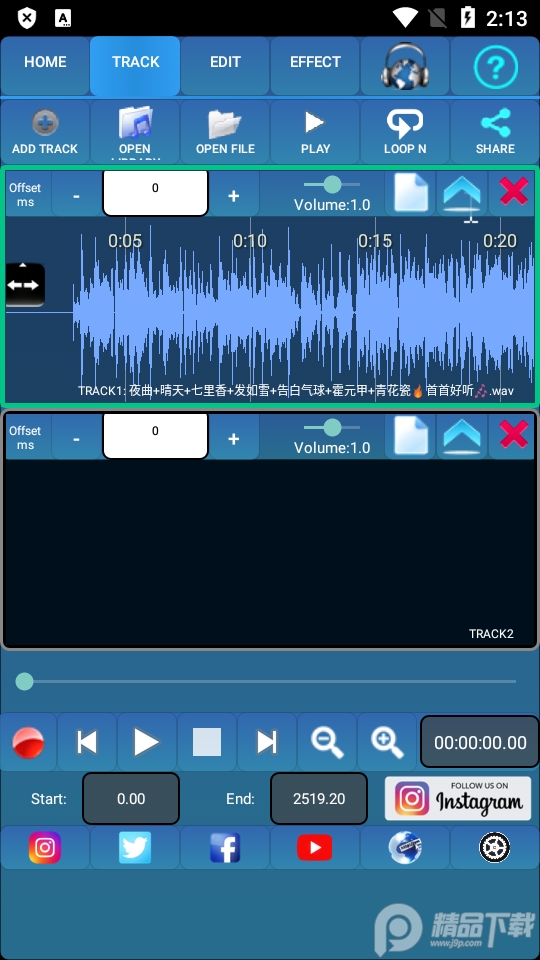Collapse Track 2 with up arrow
Screen dimensions: 540x960
click(462, 437)
